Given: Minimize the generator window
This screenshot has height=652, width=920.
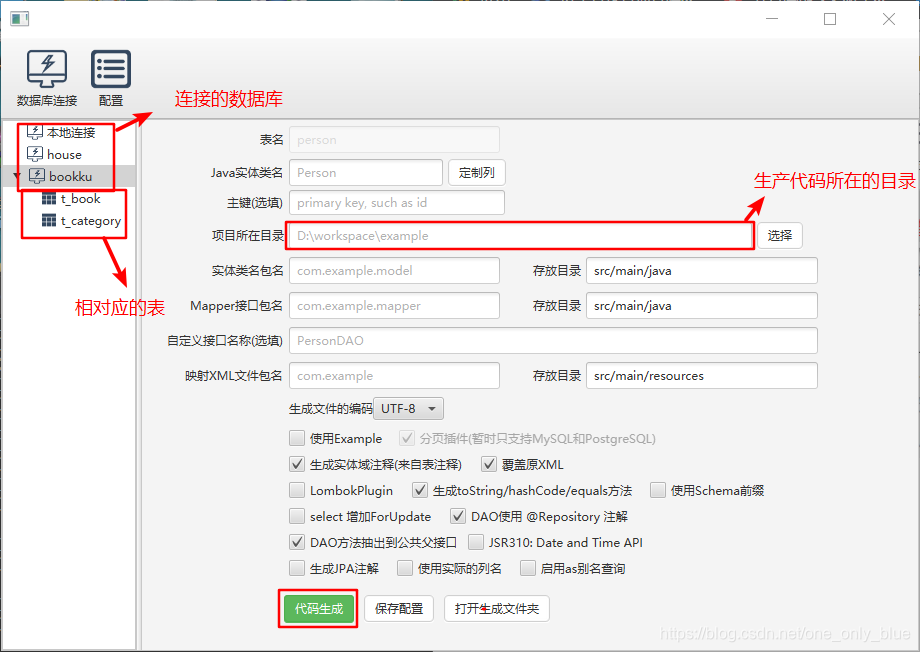Looking at the screenshot, I should point(772,19).
